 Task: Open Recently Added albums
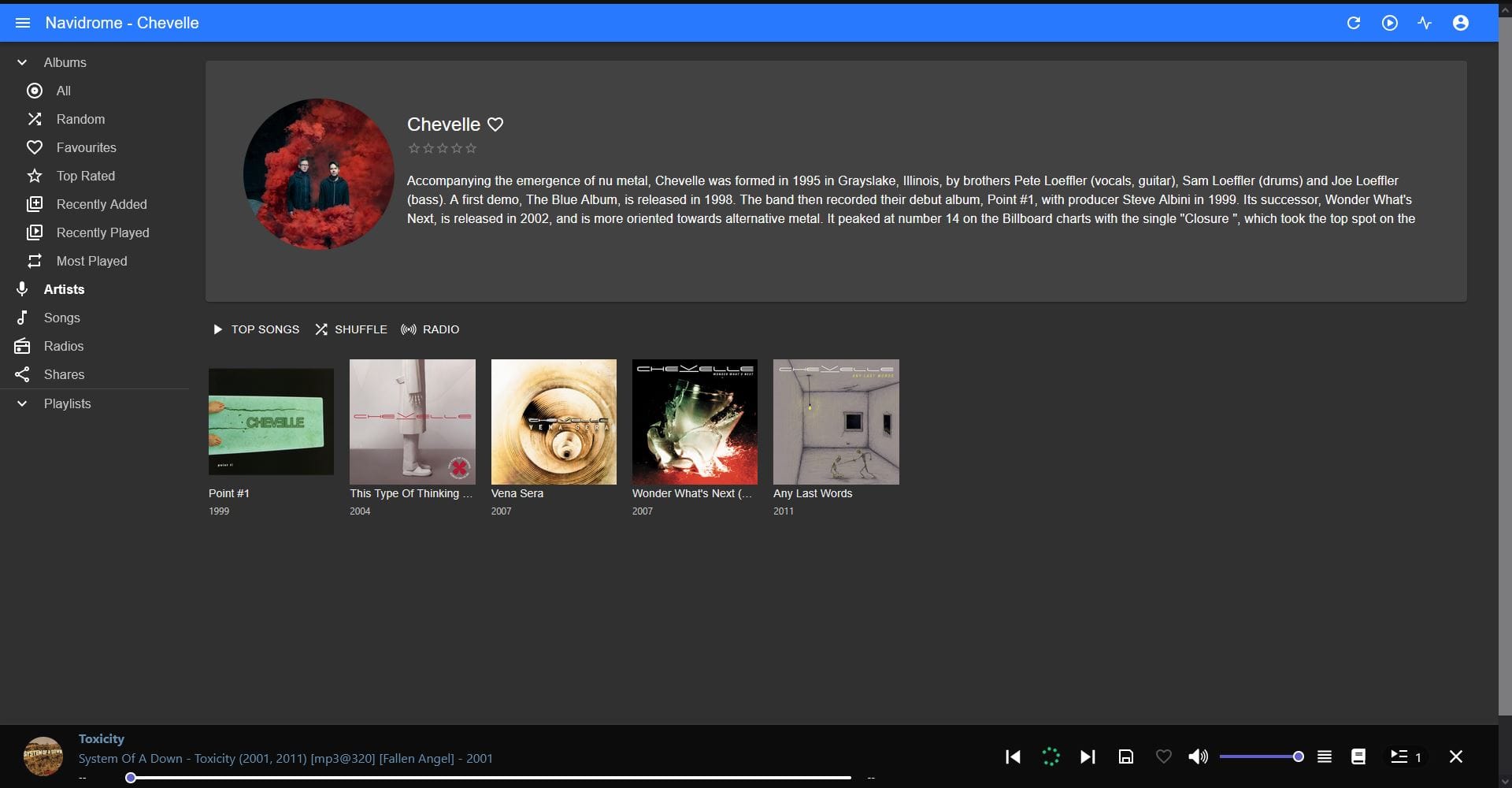(94, 204)
